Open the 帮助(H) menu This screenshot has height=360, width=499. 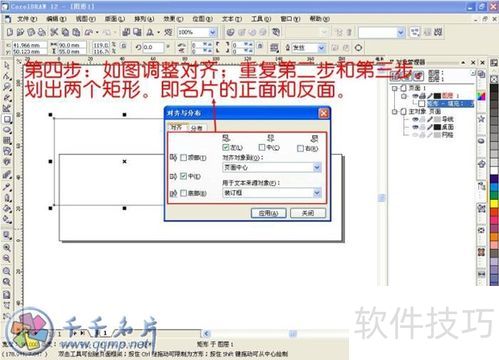point(319,19)
